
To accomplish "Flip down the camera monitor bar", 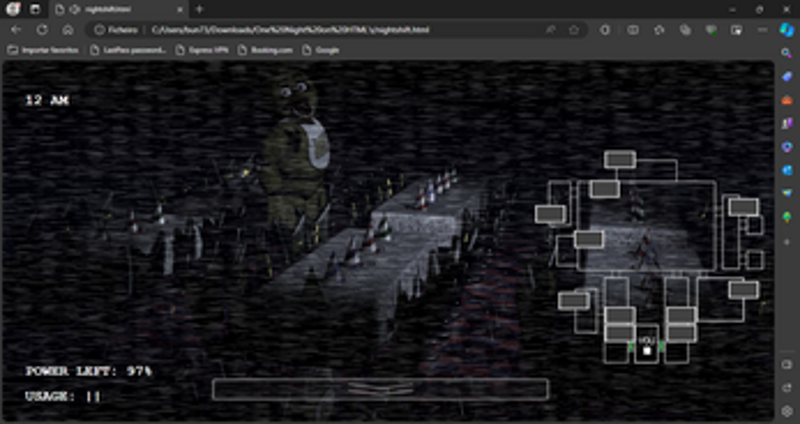I will coord(380,389).
